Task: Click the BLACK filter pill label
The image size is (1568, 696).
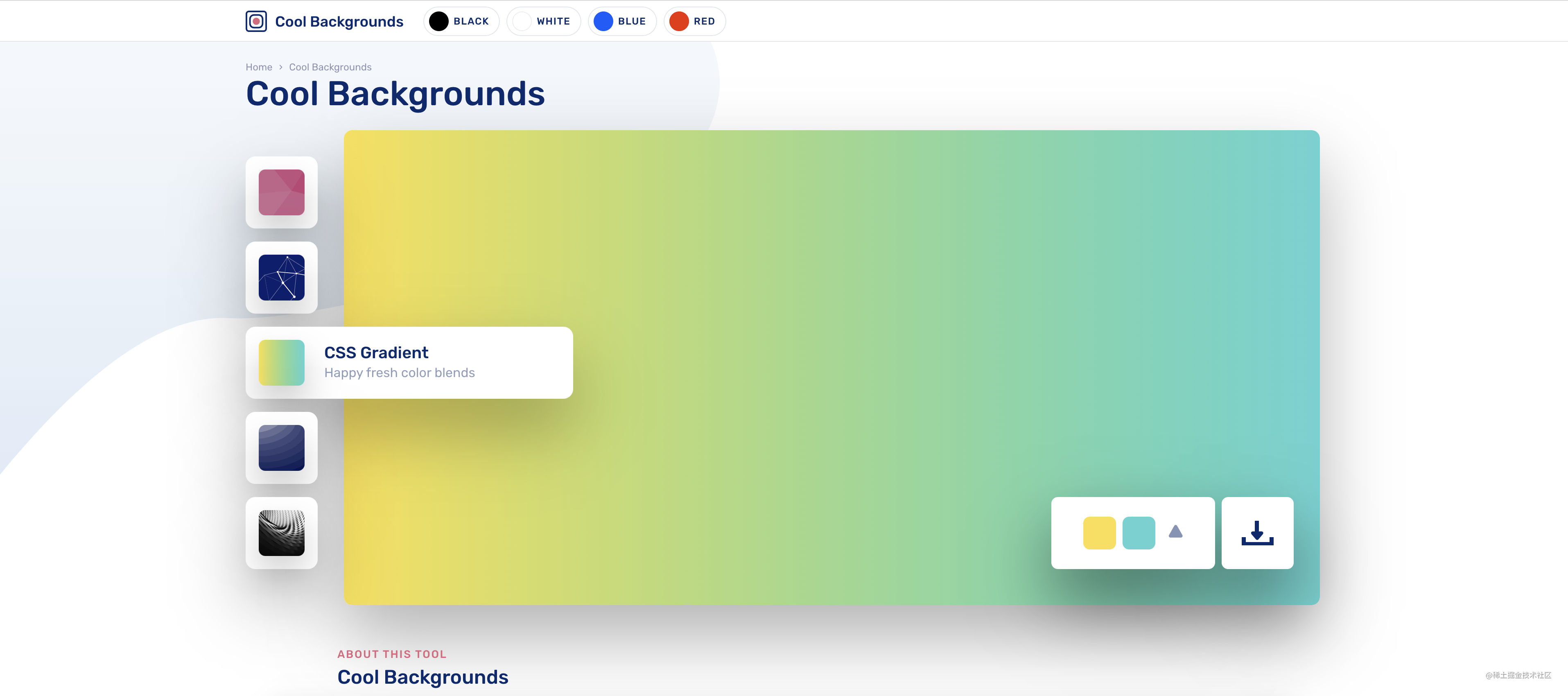Action: point(470,21)
